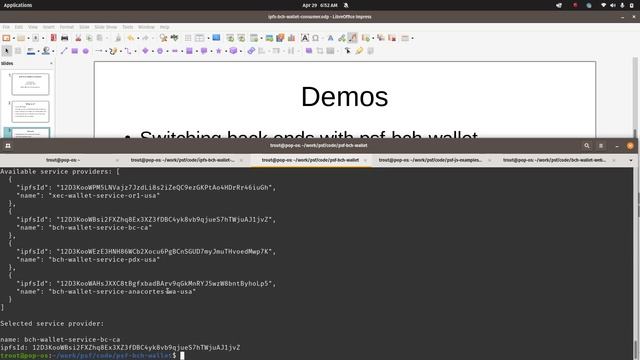Open the terminal tab list dropdown arrow
This screenshot has width=640, height=360.
[x=631, y=160]
